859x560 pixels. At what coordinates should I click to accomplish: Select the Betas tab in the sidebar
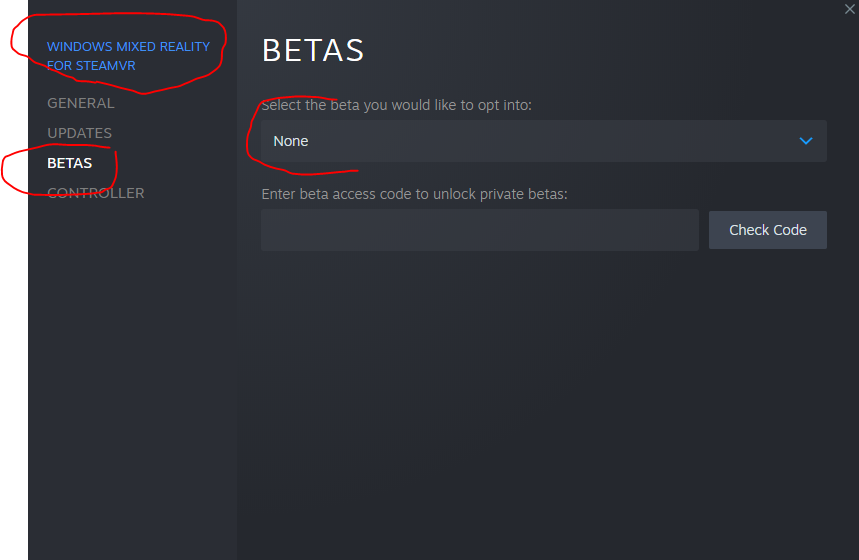[x=70, y=163]
